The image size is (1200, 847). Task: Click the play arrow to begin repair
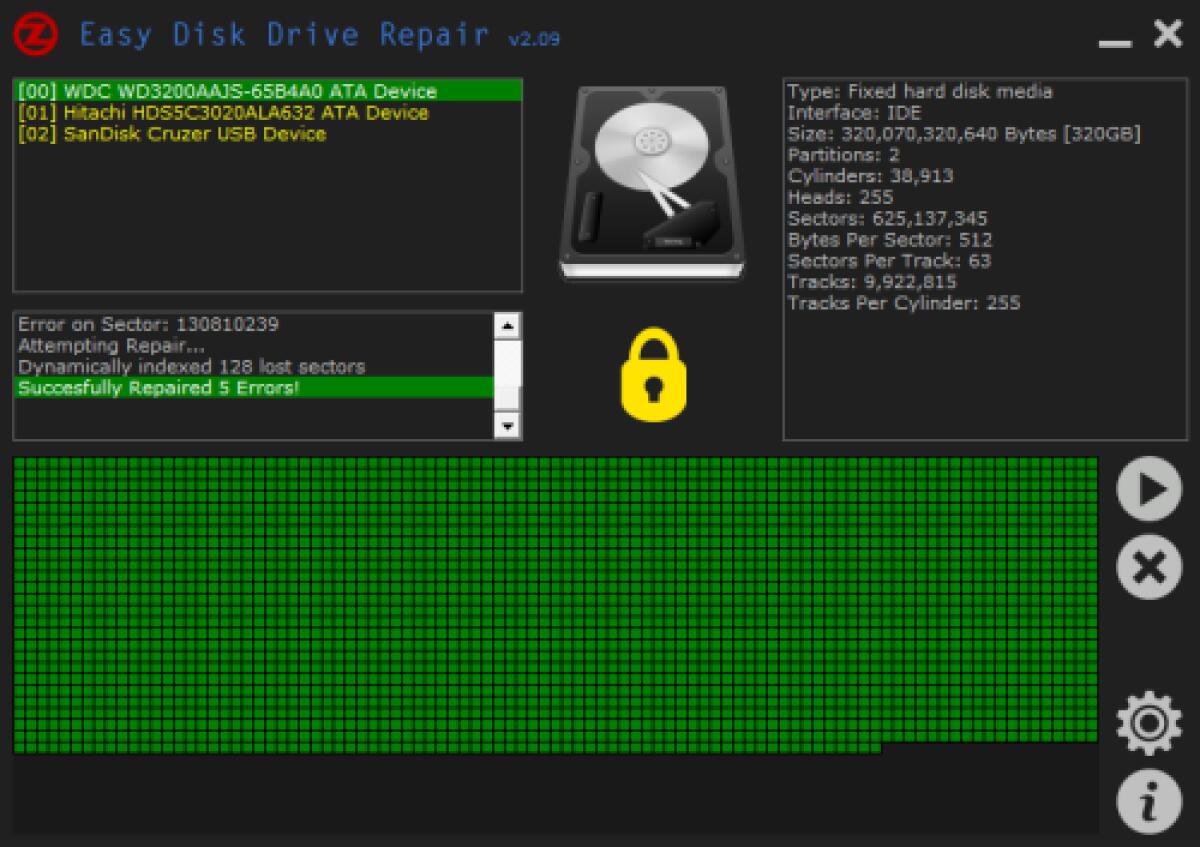[1148, 489]
